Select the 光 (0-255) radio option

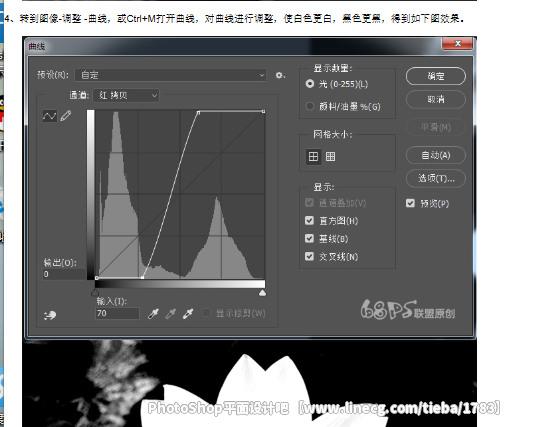(310, 84)
